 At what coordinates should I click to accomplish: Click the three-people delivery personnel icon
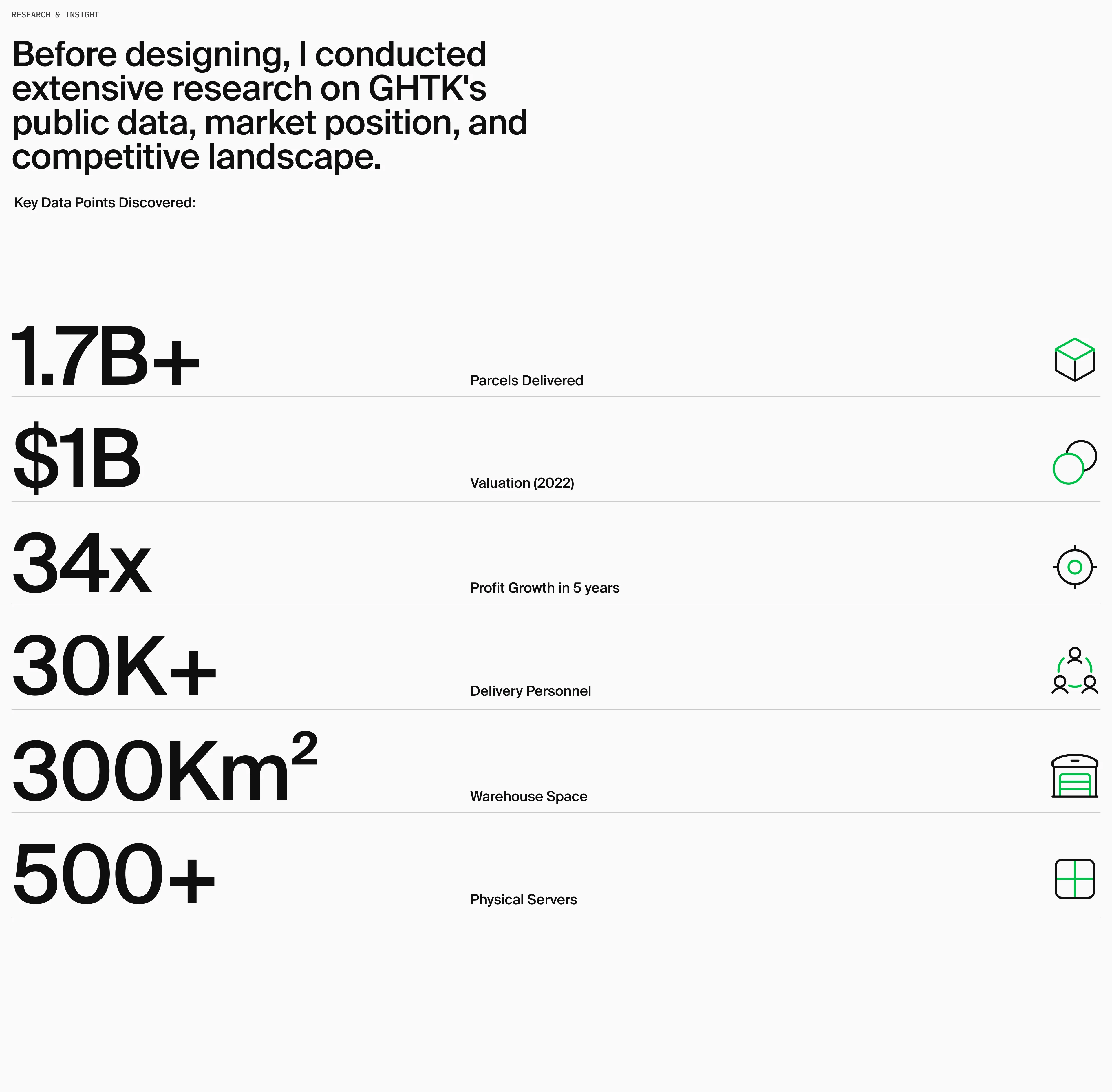(x=1074, y=671)
